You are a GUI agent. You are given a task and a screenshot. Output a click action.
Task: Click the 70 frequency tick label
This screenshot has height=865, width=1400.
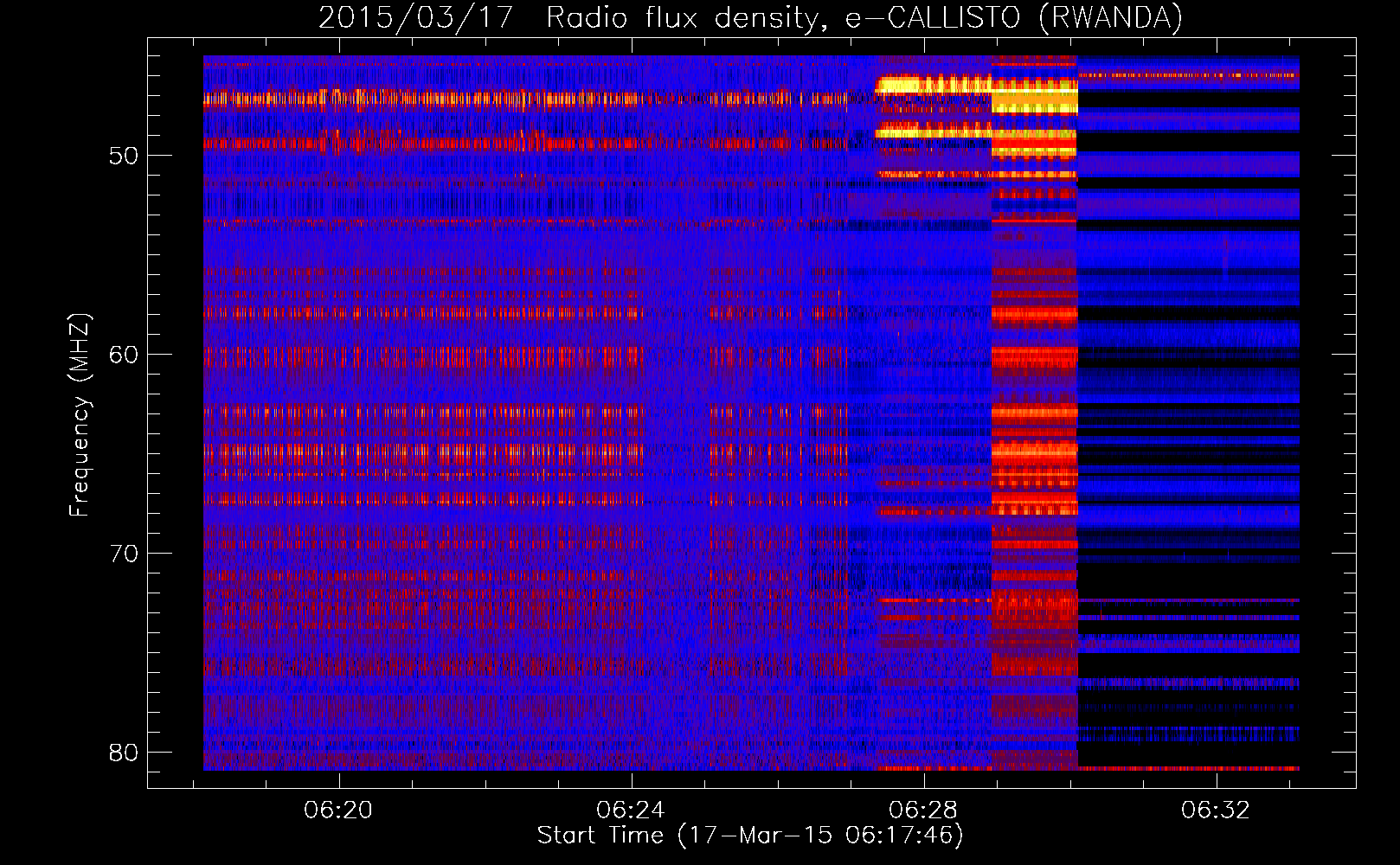(124, 554)
